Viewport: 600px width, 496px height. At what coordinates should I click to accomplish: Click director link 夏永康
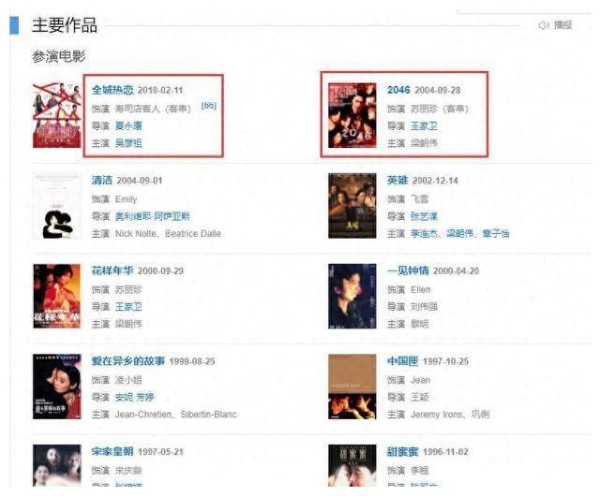tap(129, 126)
